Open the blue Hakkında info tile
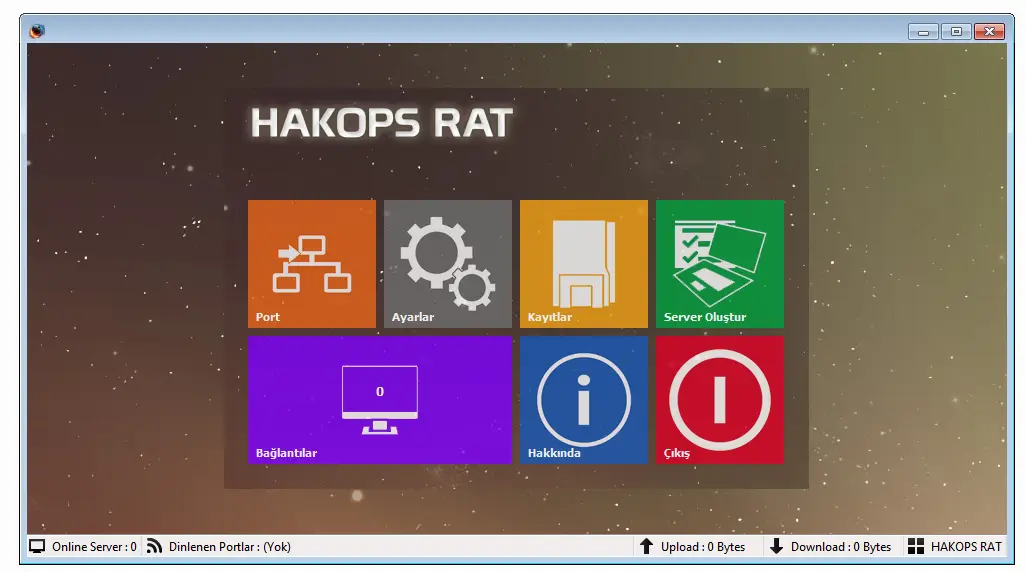This screenshot has height=572, width=1026. 584,400
